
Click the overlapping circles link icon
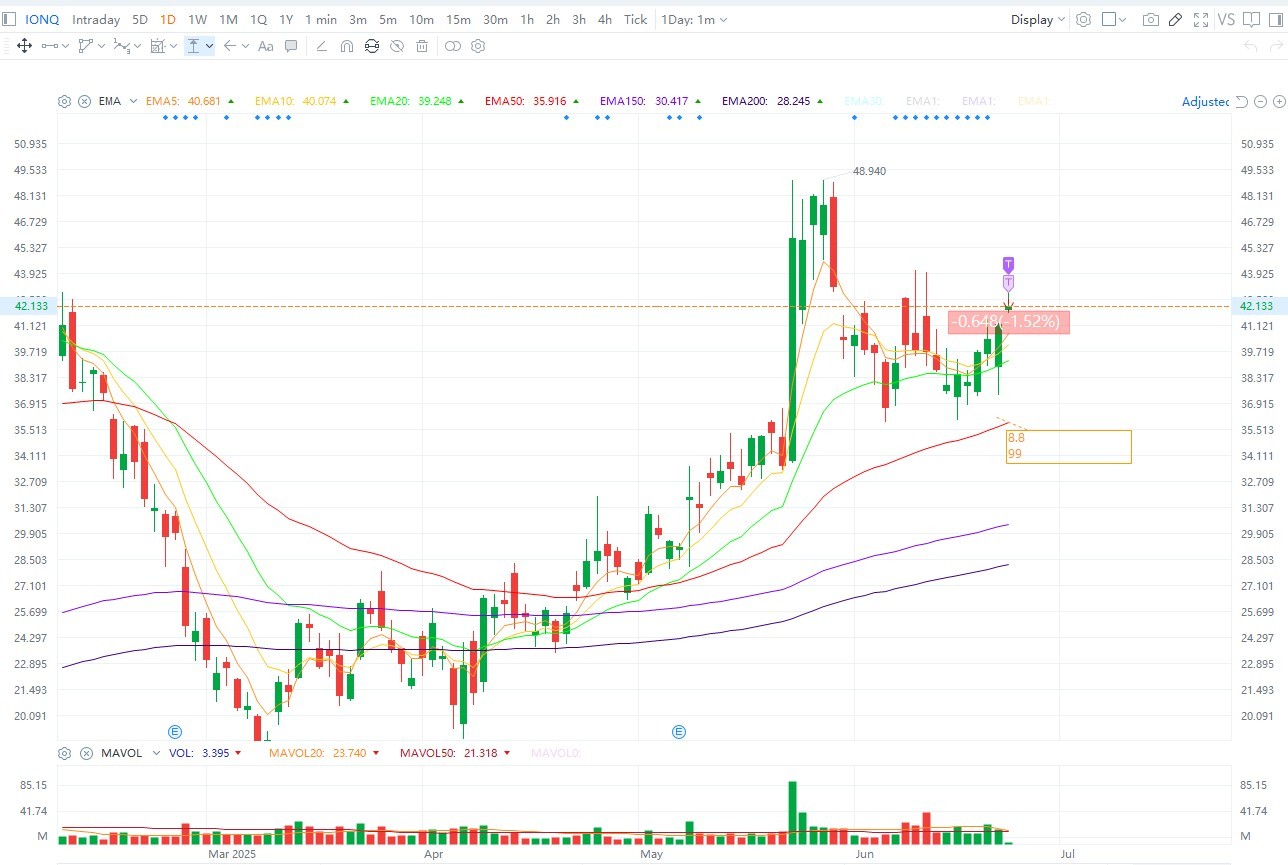pyautogui.click(x=452, y=46)
